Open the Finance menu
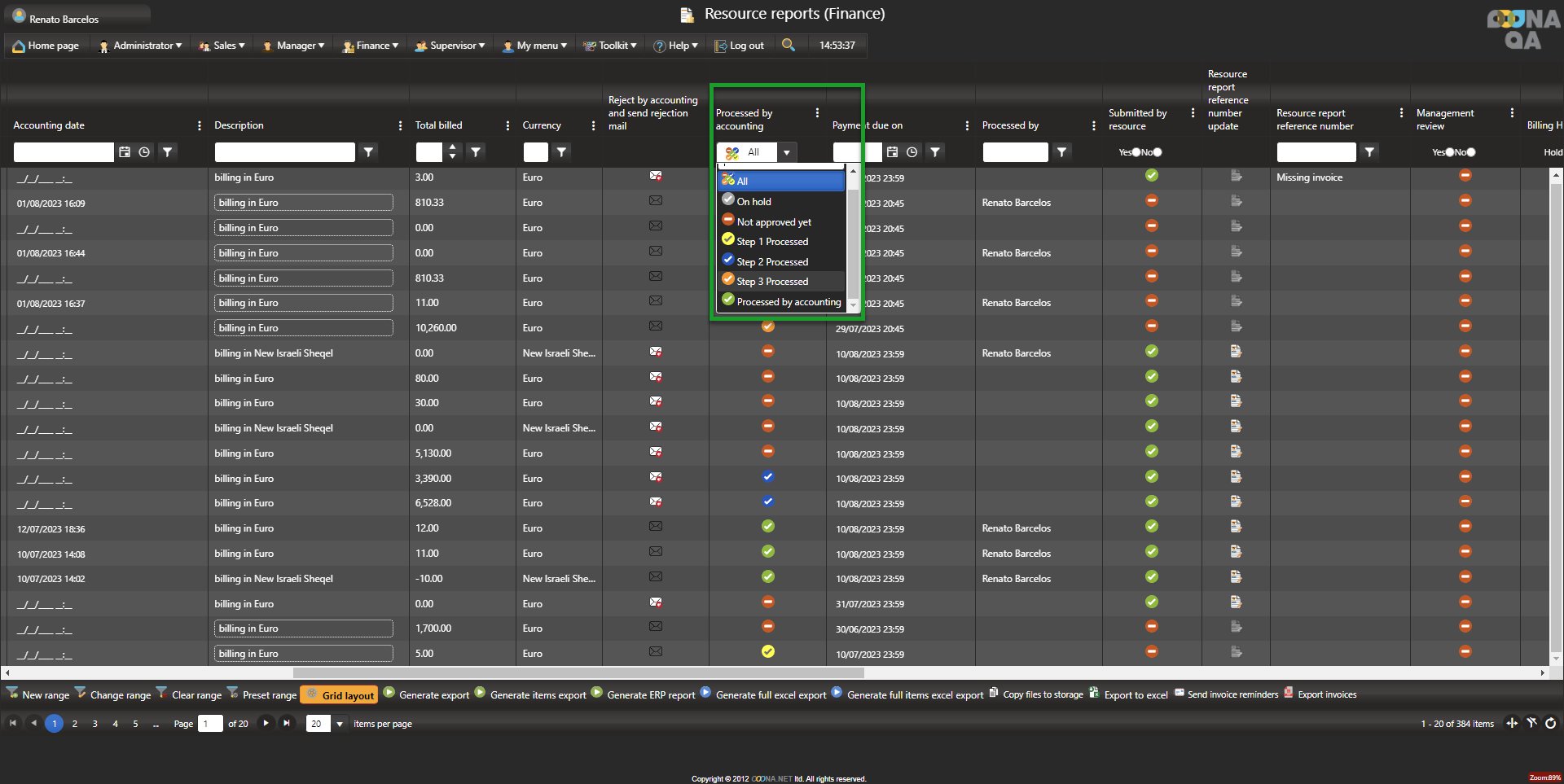 click(371, 46)
